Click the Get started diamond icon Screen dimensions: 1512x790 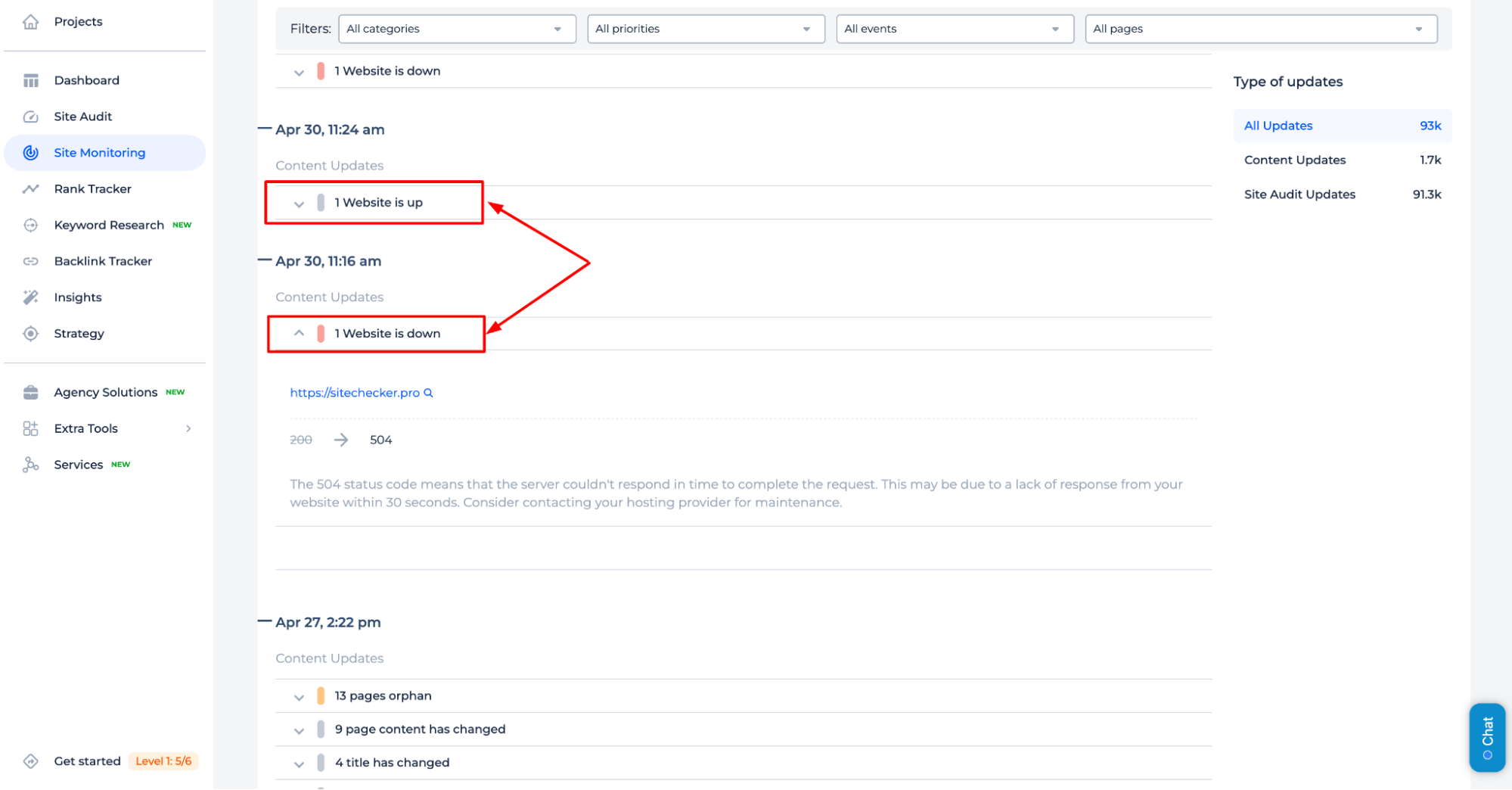[x=30, y=761]
